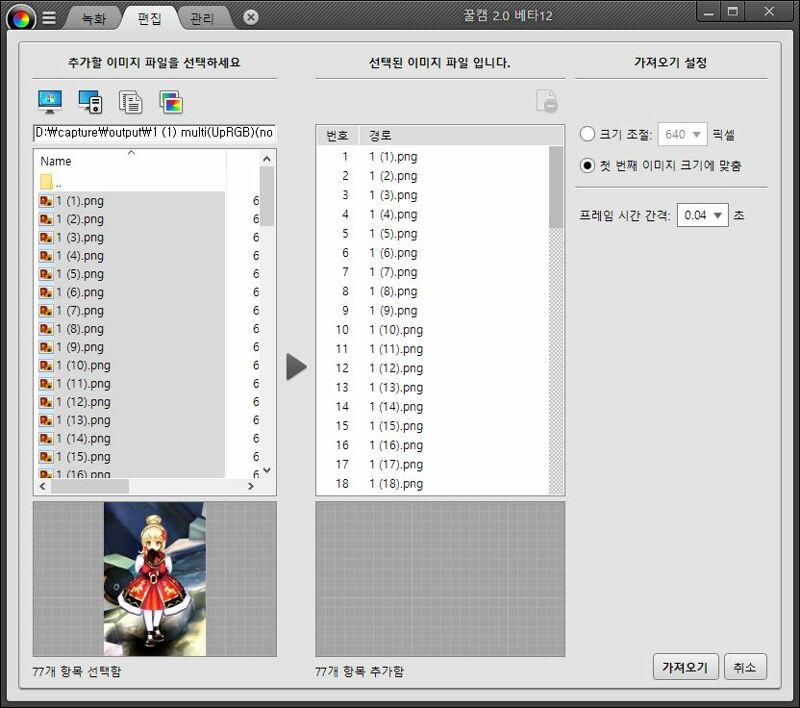Click the icon of 1 (14).png
The height and width of the screenshot is (708, 800).
46,439
